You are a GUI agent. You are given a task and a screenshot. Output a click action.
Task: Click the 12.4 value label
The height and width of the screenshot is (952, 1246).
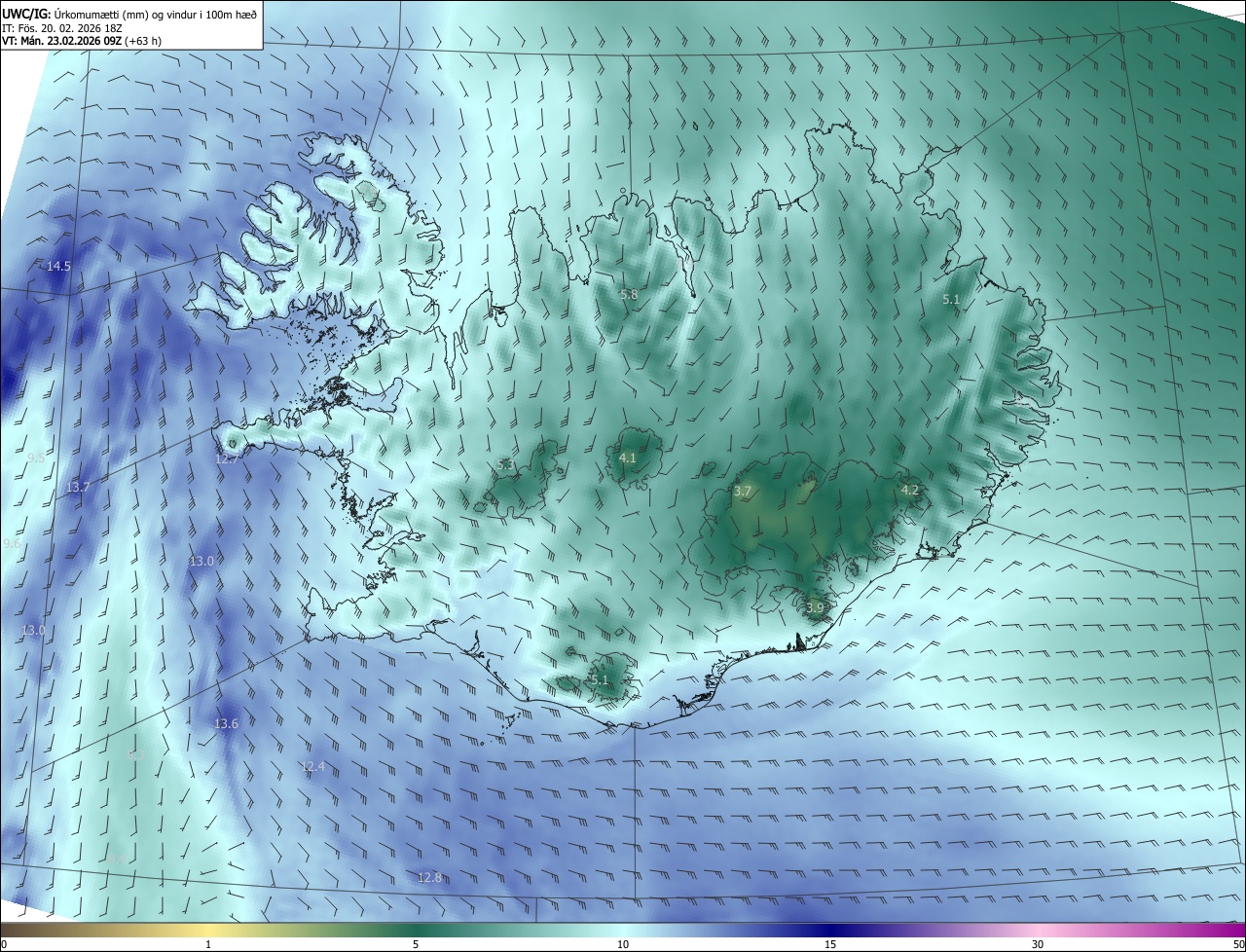[313, 767]
